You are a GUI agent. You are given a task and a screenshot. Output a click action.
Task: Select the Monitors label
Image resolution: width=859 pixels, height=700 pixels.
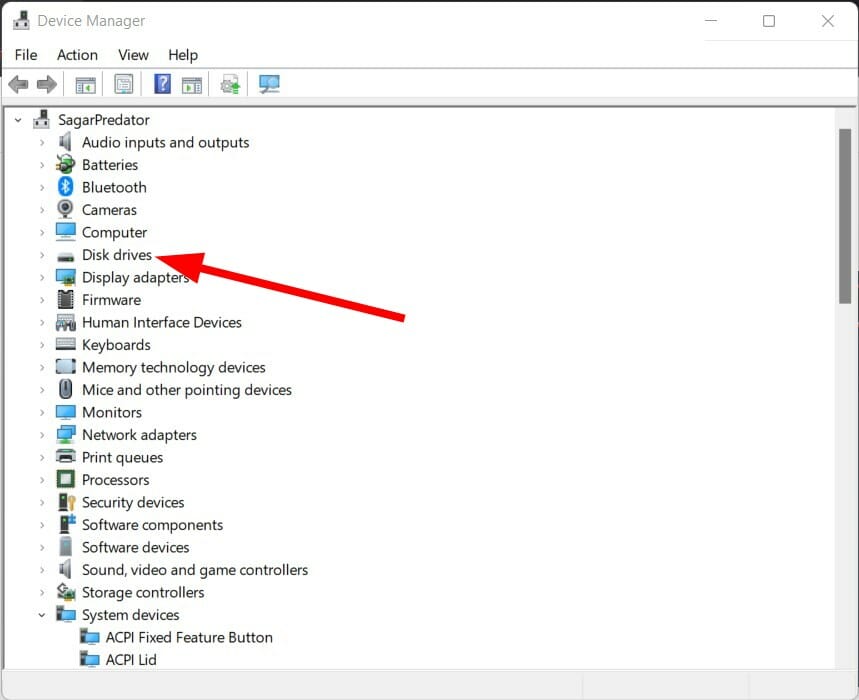point(112,412)
